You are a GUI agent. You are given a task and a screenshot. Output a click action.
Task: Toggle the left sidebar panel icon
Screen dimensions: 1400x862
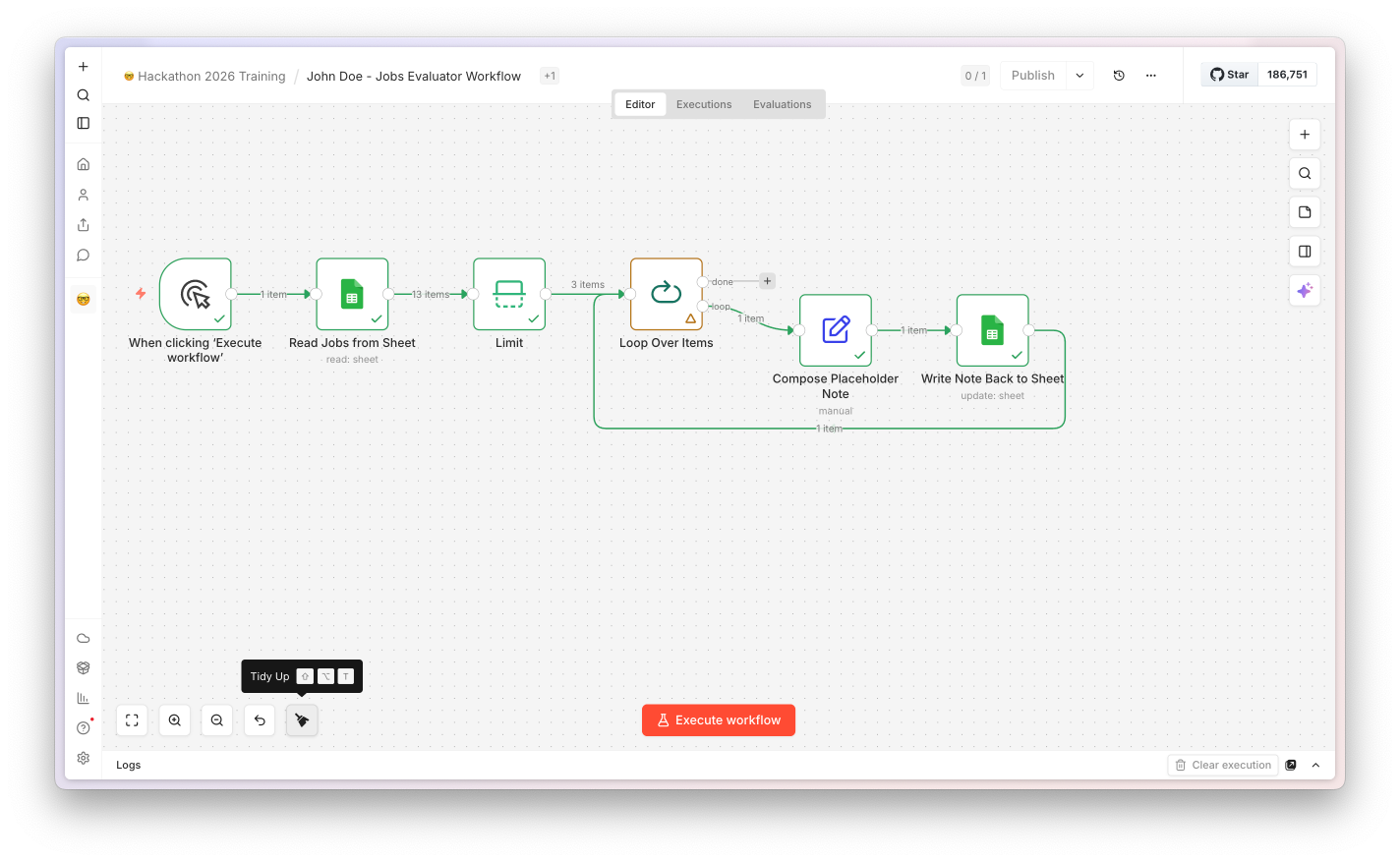click(x=84, y=123)
